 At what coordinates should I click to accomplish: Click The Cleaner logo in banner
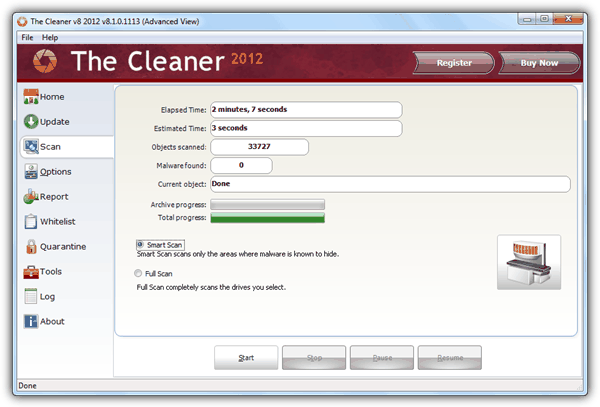tap(45, 61)
